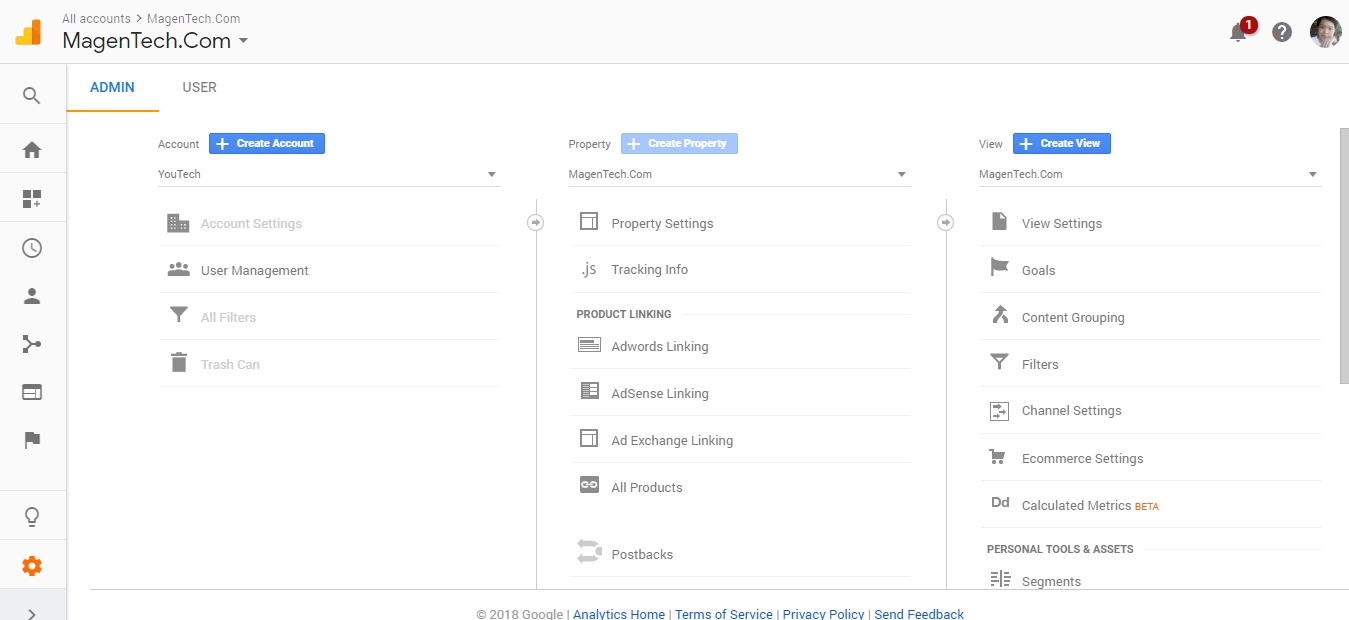Open User Management text entry
This screenshot has height=620, width=1349.
click(x=255, y=271)
